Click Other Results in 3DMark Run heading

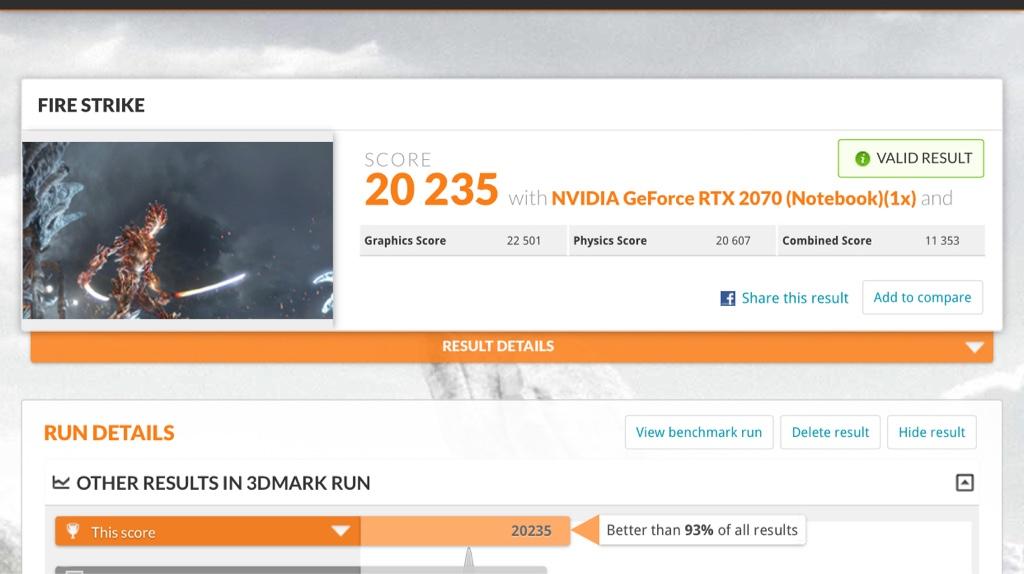pyautogui.click(x=223, y=483)
